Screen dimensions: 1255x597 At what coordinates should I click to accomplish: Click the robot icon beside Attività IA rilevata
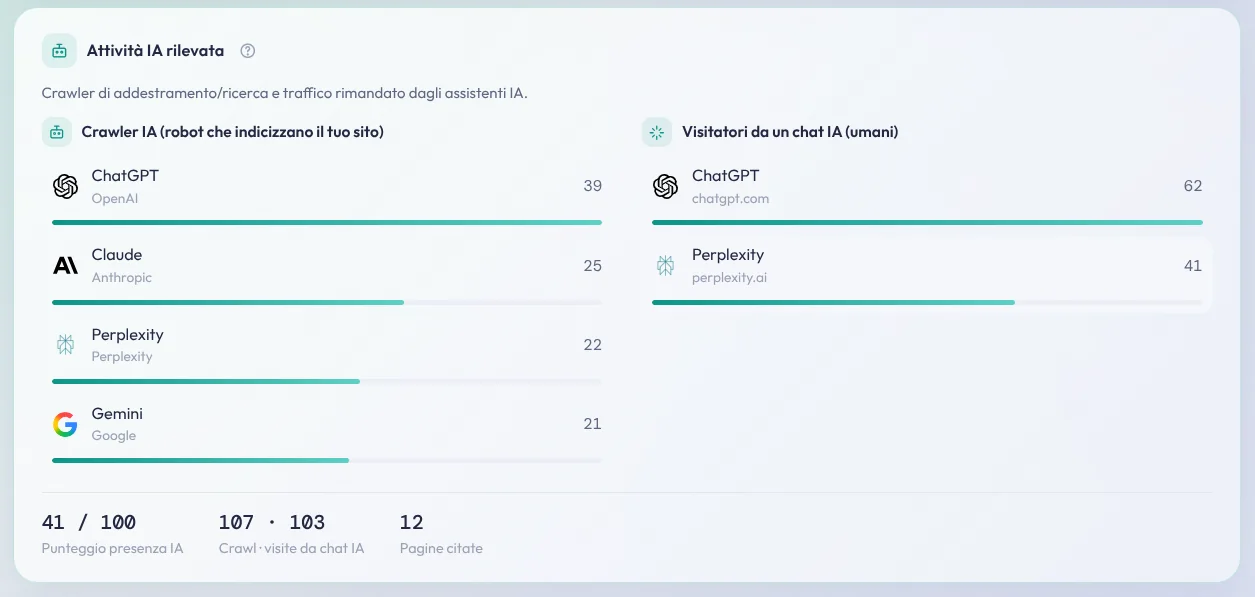coord(59,51)
